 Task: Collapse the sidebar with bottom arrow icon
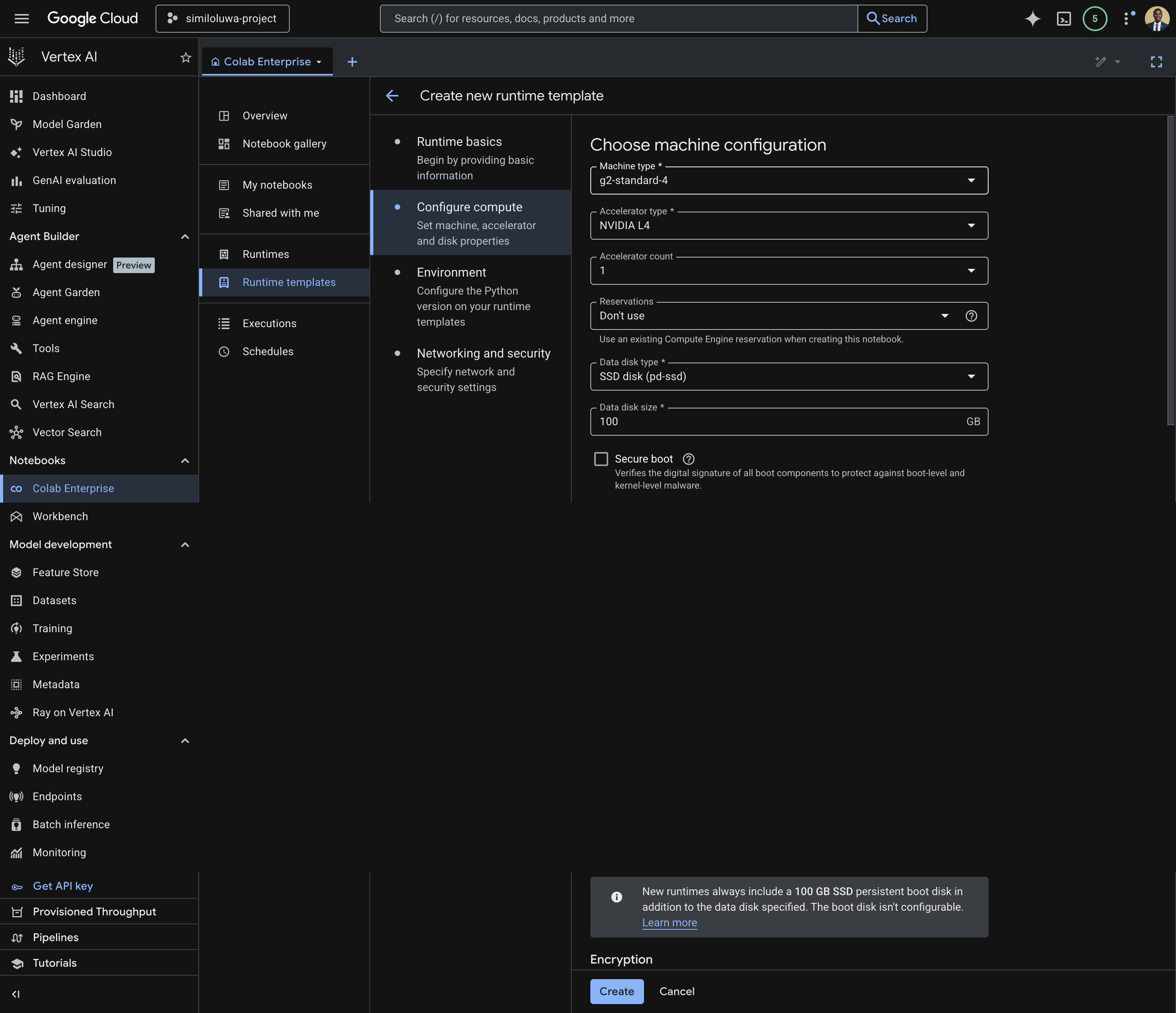click(x=16, y=994)
